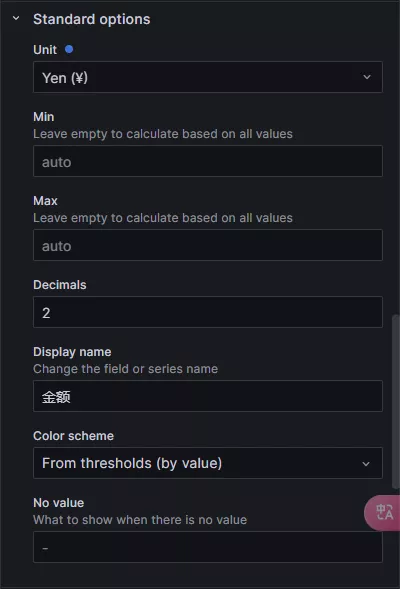Click the Standard options section heading

92,19
